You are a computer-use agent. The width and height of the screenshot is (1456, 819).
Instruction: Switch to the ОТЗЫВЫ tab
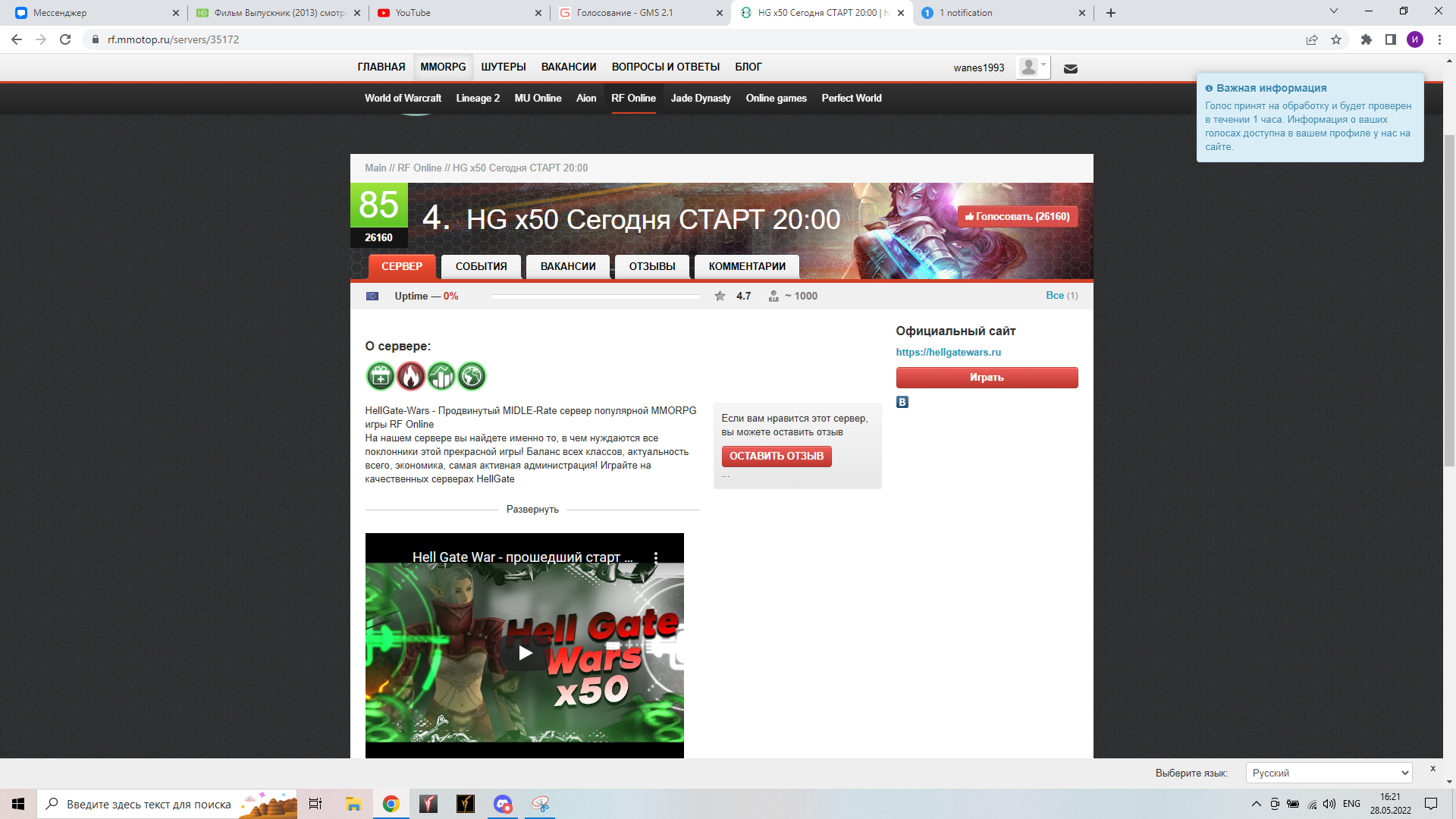[652, 266]
